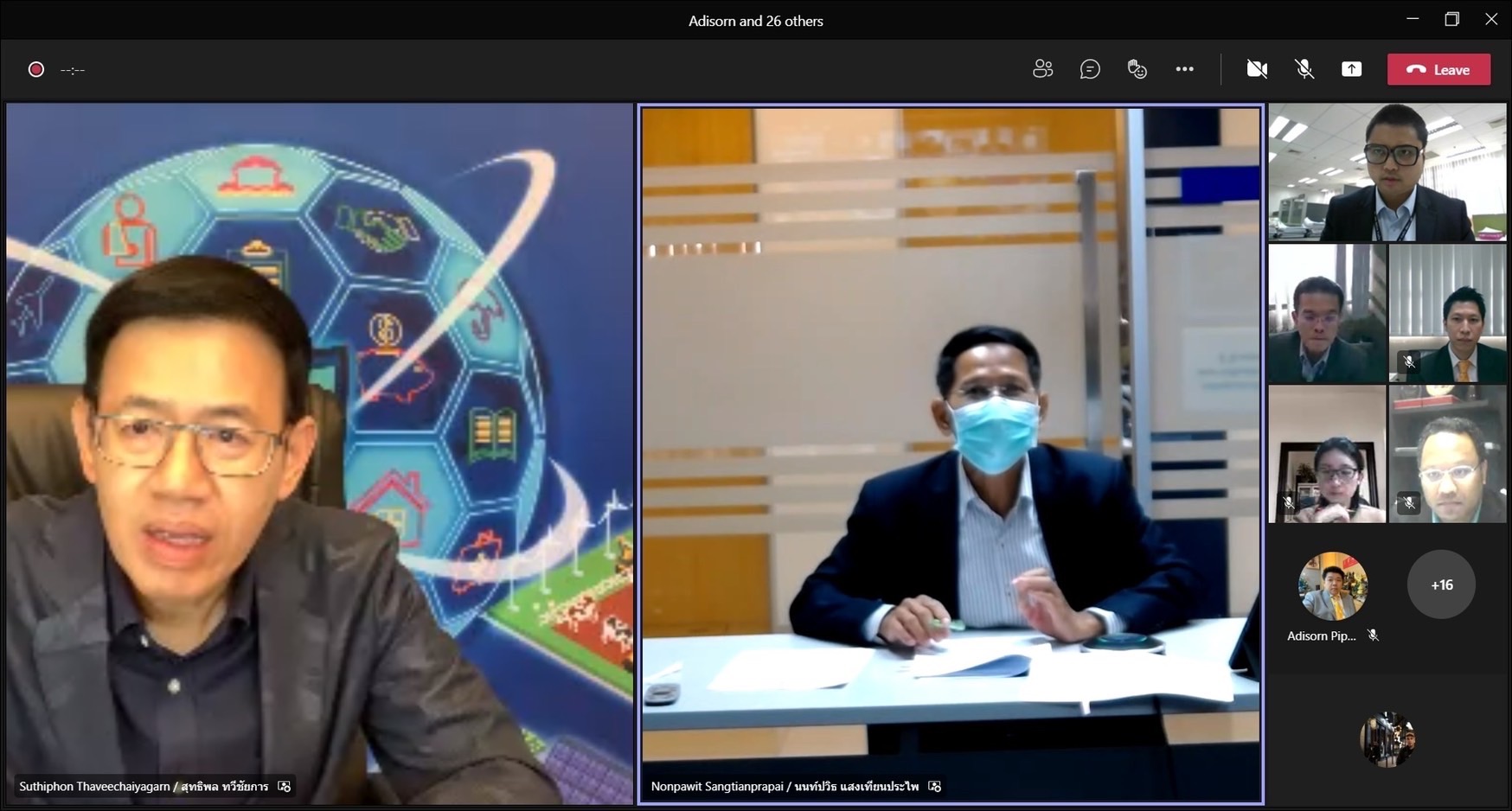The width and height of the screenshot is (1512, 811).
Task: Expand the +16 overflow participants
Action: [x=1441, y=585]
